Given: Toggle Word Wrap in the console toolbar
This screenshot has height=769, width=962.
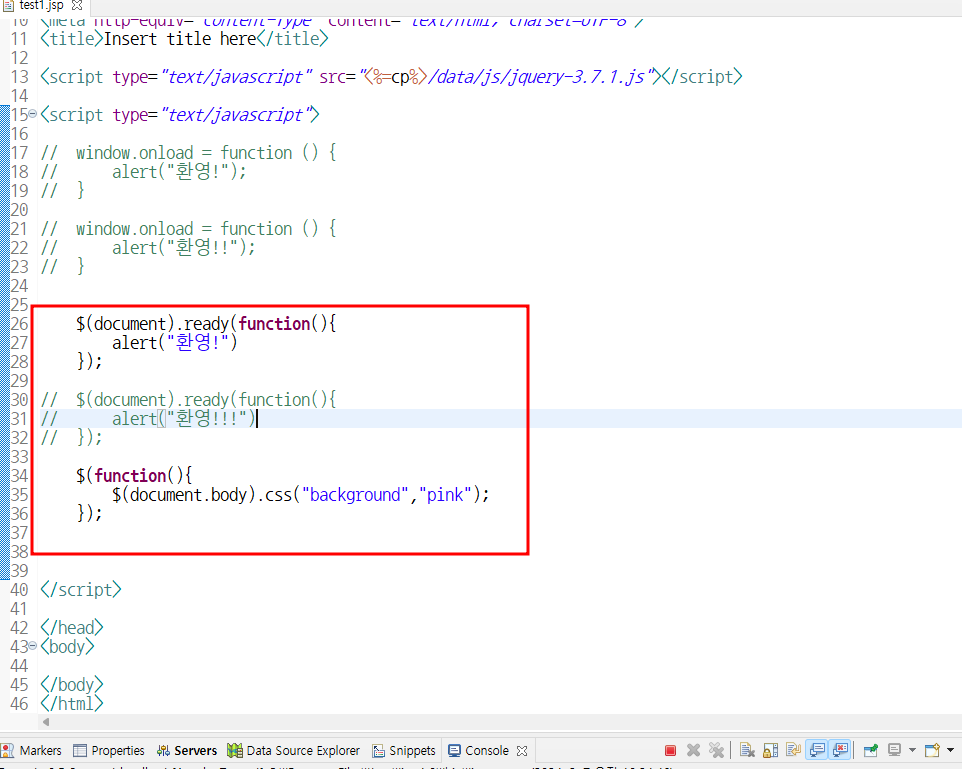Looking at the screenshot, I should pyautogui.click(x=793, y=750).
